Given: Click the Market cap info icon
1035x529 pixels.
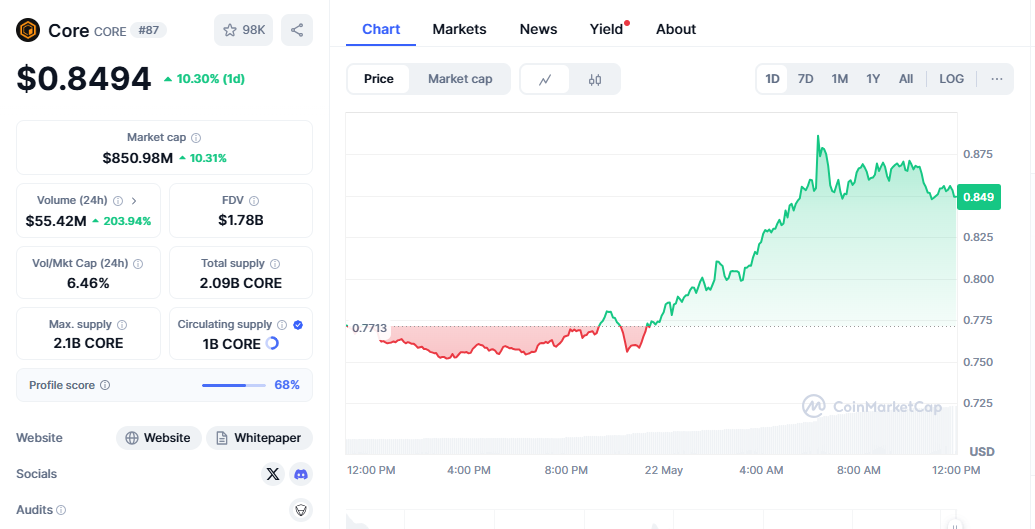Looking at the screenshot, I should [196, 137].
